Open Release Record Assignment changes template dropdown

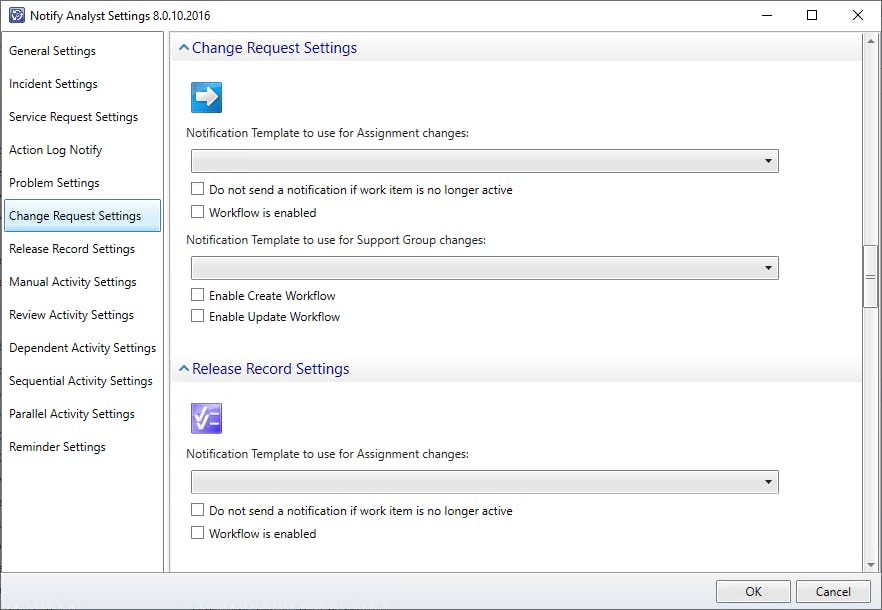click(484, 482)
